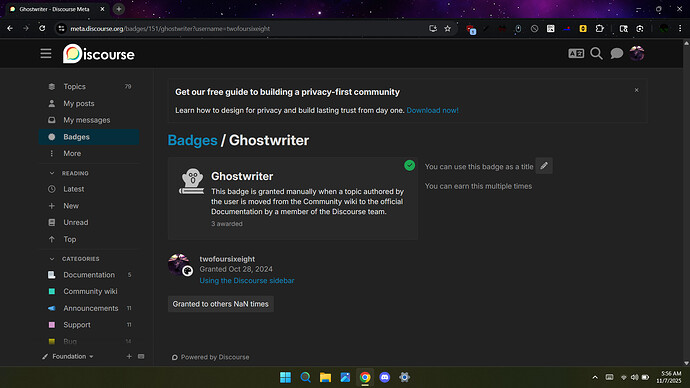Click the install app icon in address bar

click(x=433, y=29)
